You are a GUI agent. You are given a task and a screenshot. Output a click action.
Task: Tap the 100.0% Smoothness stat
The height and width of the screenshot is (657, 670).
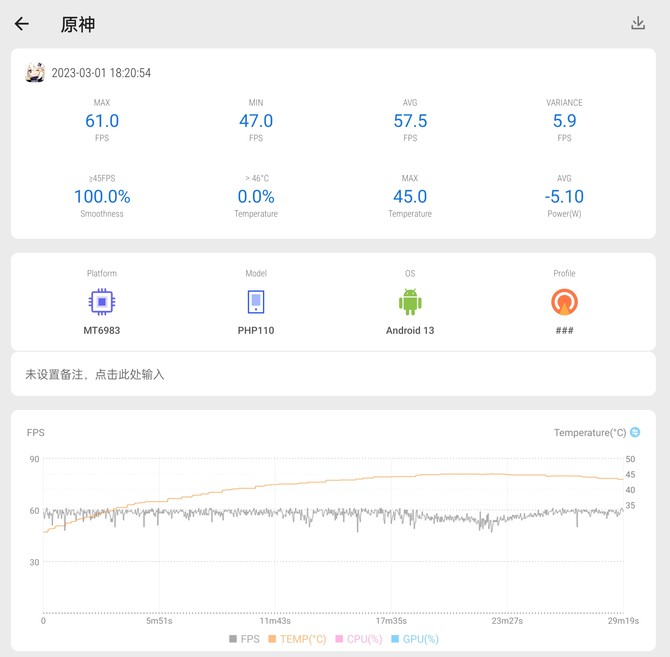(102, 197)
